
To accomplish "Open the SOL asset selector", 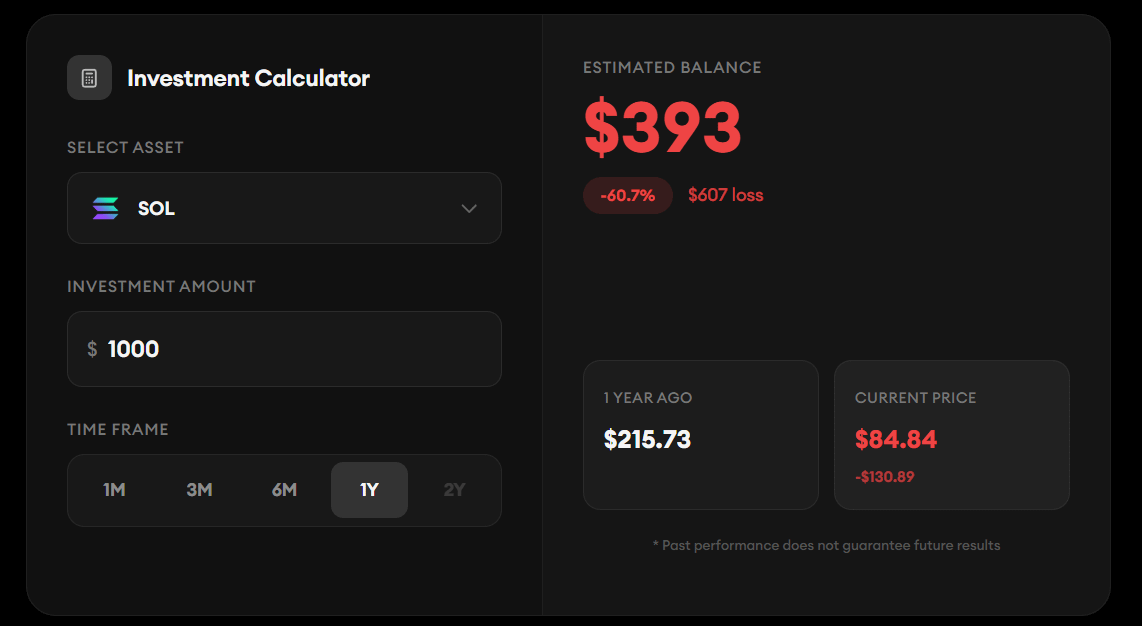I will pyautogui.click(x=284, y=208).
